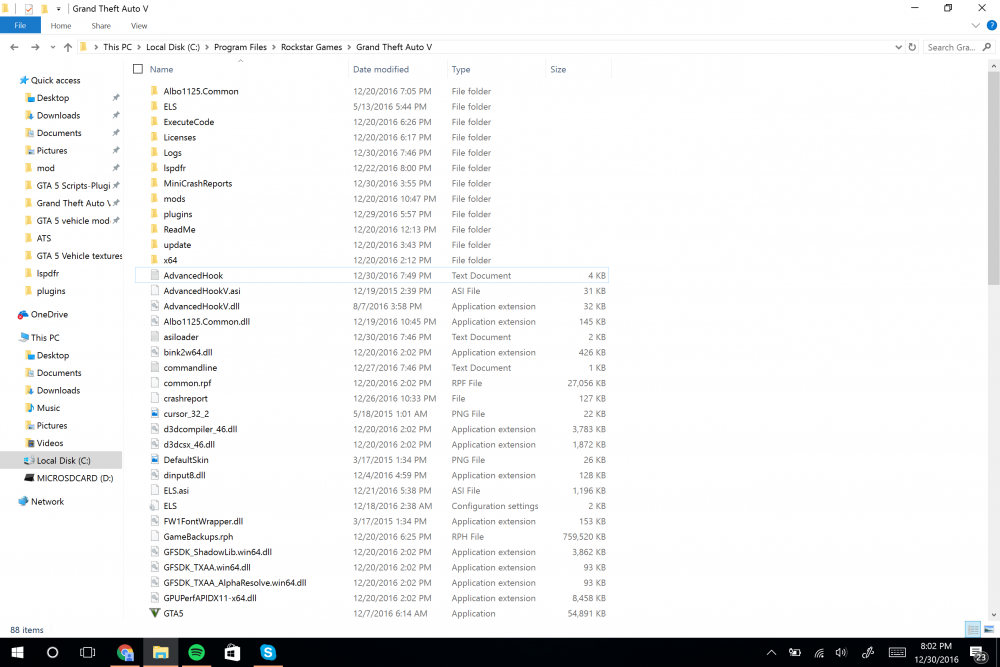Click the mods folder icon
The width and height of the screenshot is (1000, 667).
tap(154, 198)
